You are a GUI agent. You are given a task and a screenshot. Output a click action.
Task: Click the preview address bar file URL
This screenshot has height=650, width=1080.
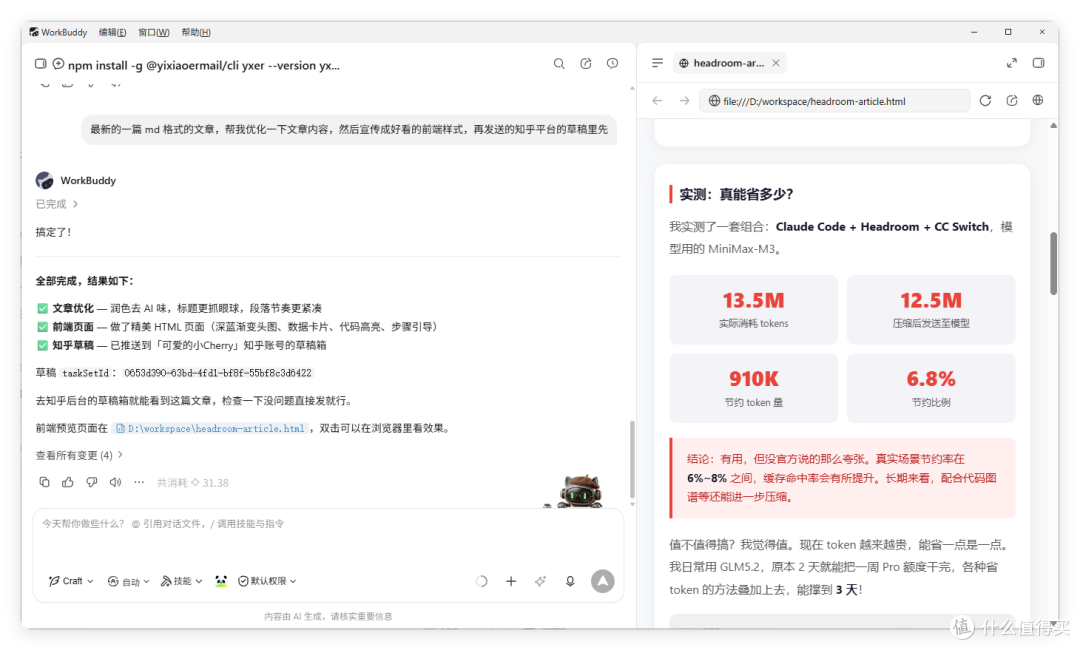coord(834,101)
